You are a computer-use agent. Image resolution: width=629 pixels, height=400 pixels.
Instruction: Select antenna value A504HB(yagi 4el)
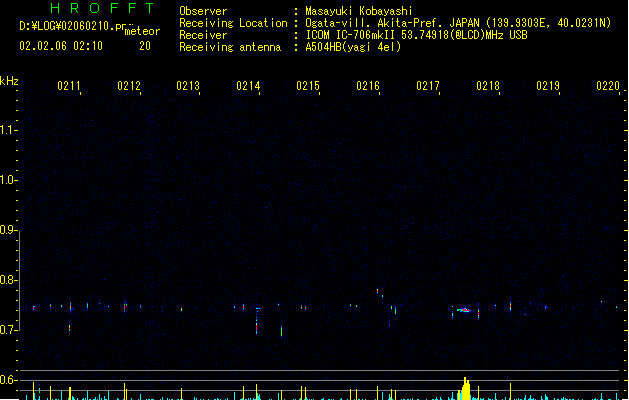point(353,47)
